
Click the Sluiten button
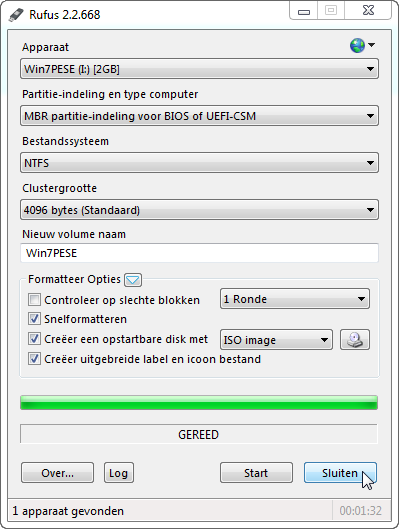[x=340, y=473]
